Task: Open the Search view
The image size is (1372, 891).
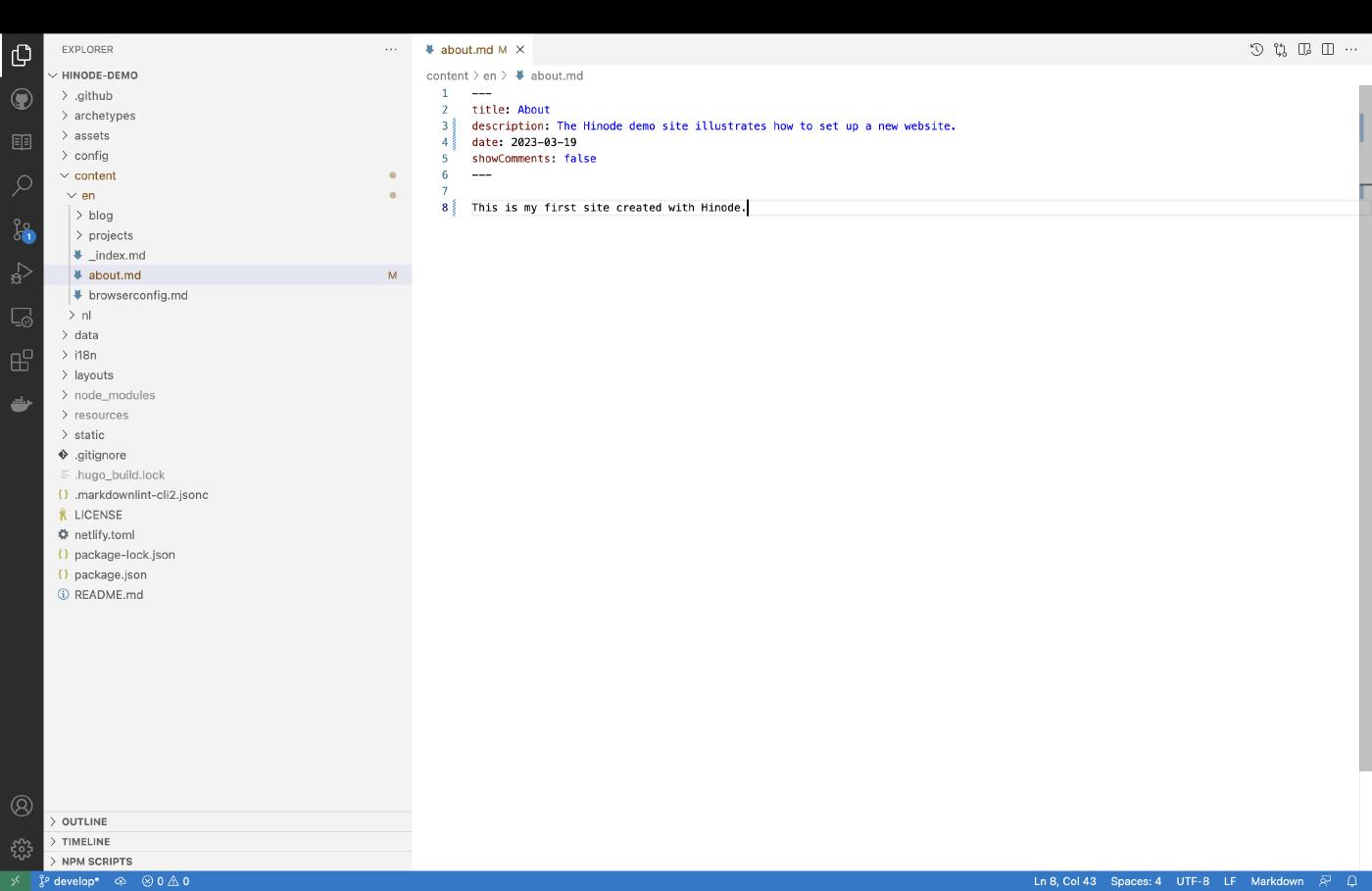Action: tap(22, 185)
